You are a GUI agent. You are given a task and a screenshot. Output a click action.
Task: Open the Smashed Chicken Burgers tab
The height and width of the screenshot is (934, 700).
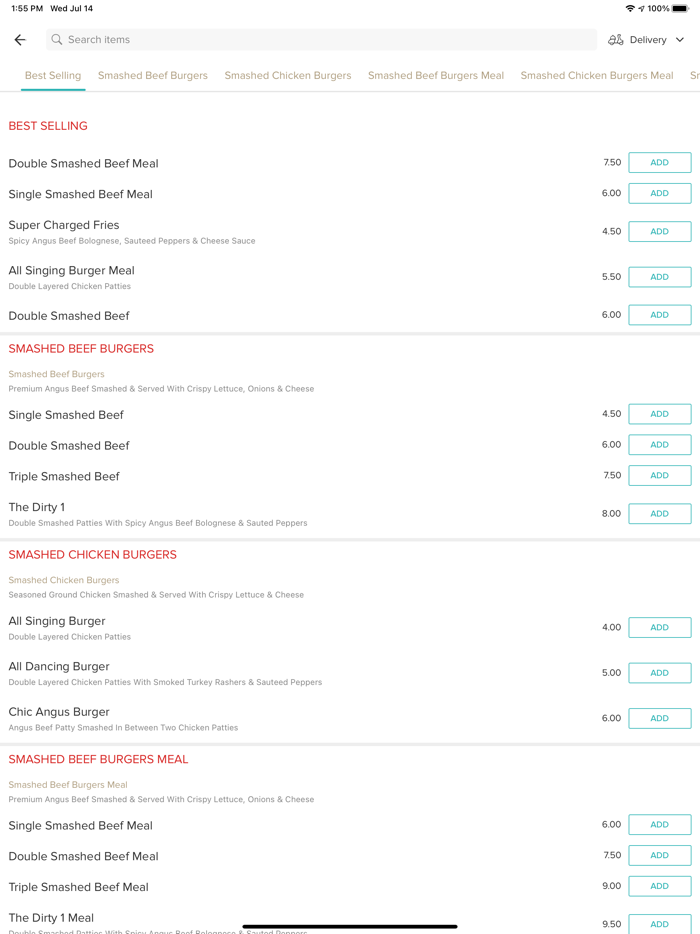288,75
